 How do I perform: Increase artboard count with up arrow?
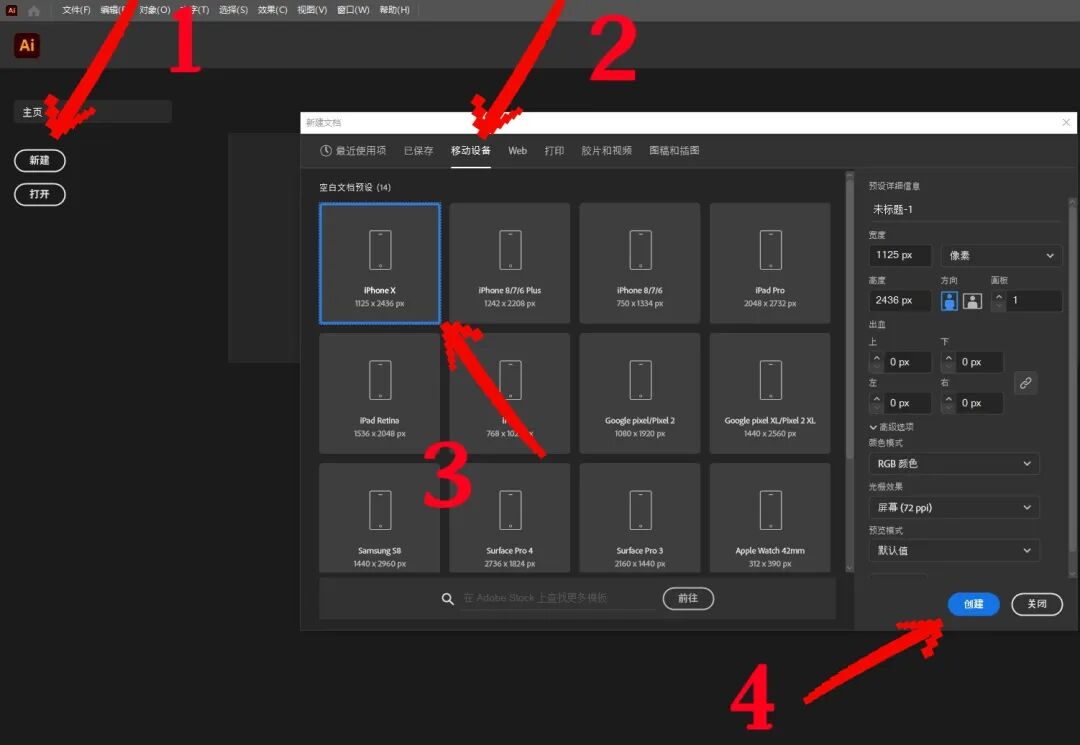999,296
